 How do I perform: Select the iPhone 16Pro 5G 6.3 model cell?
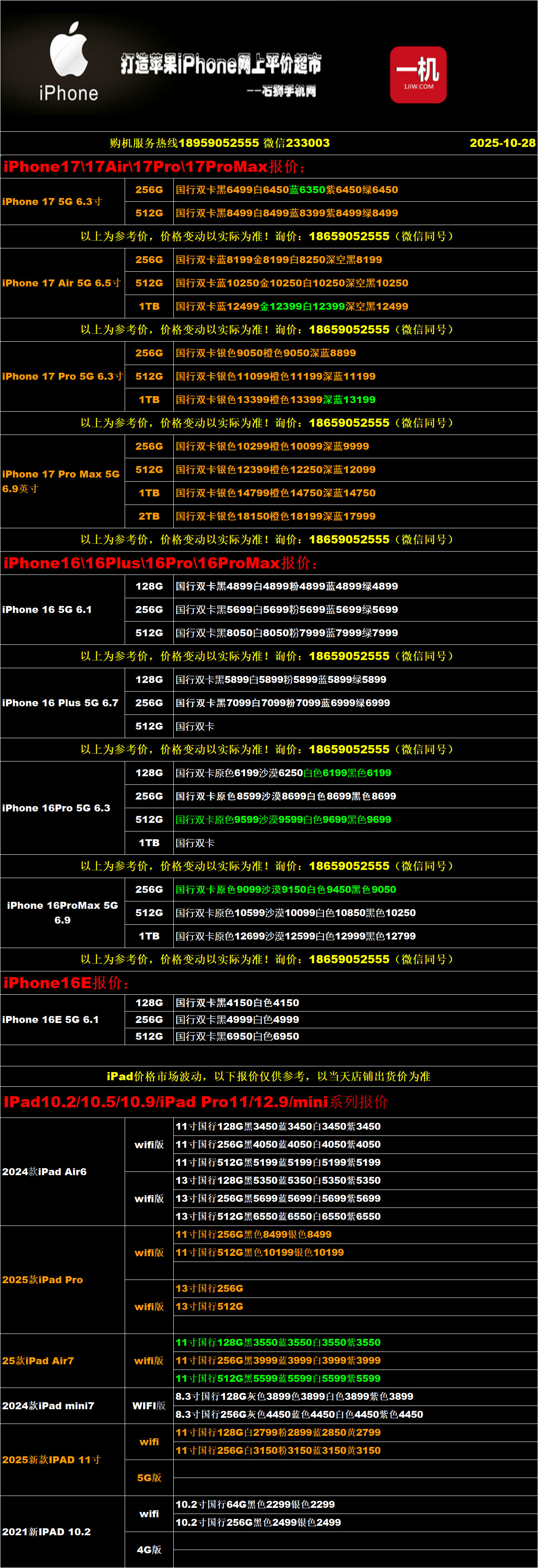coord(56,808)
